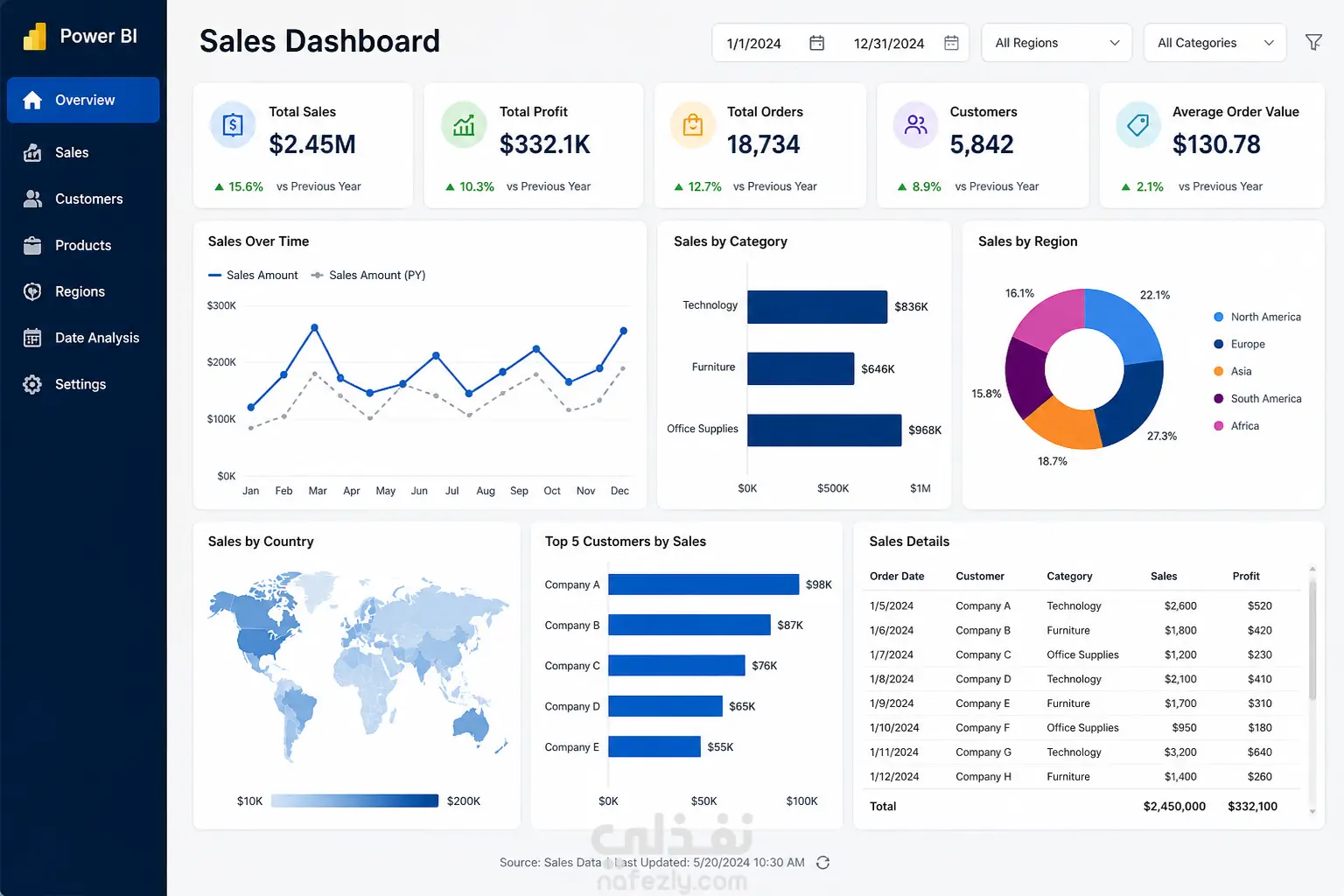
Task: Click the refresh icon beside Last Updated
Action: [x=822, y=863]
